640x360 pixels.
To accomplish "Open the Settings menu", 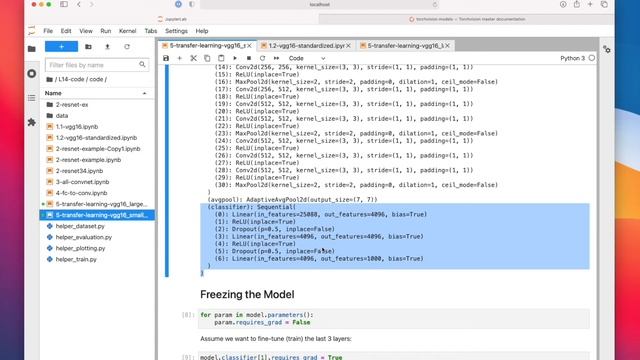I will click(x=176, y=31).
